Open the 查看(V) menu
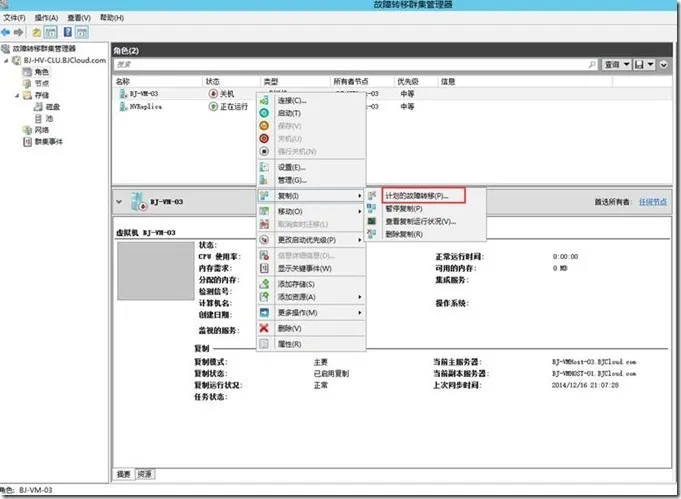Screen dimensions: 681x499 click(79, 18)
